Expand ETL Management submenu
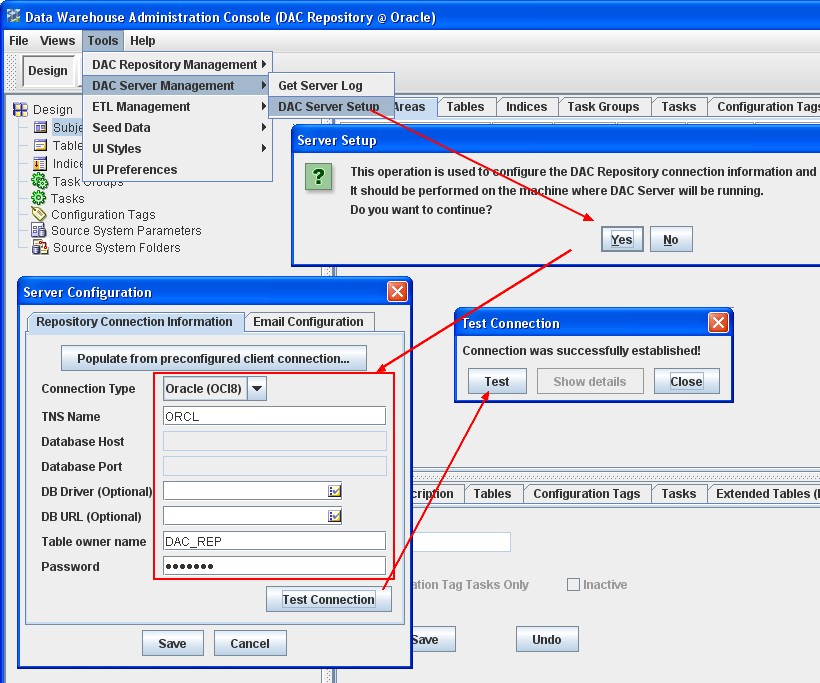 pos(177,106)
